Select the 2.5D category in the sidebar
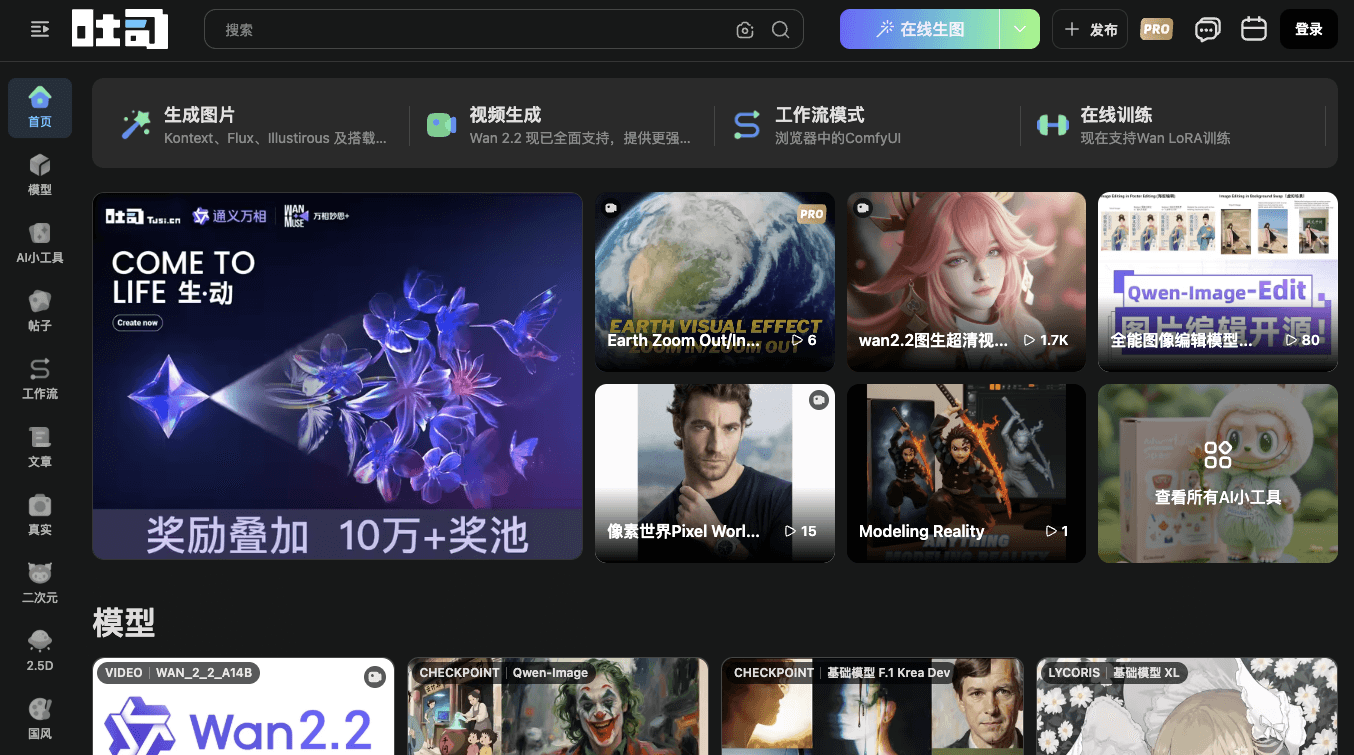 [40, 652]
